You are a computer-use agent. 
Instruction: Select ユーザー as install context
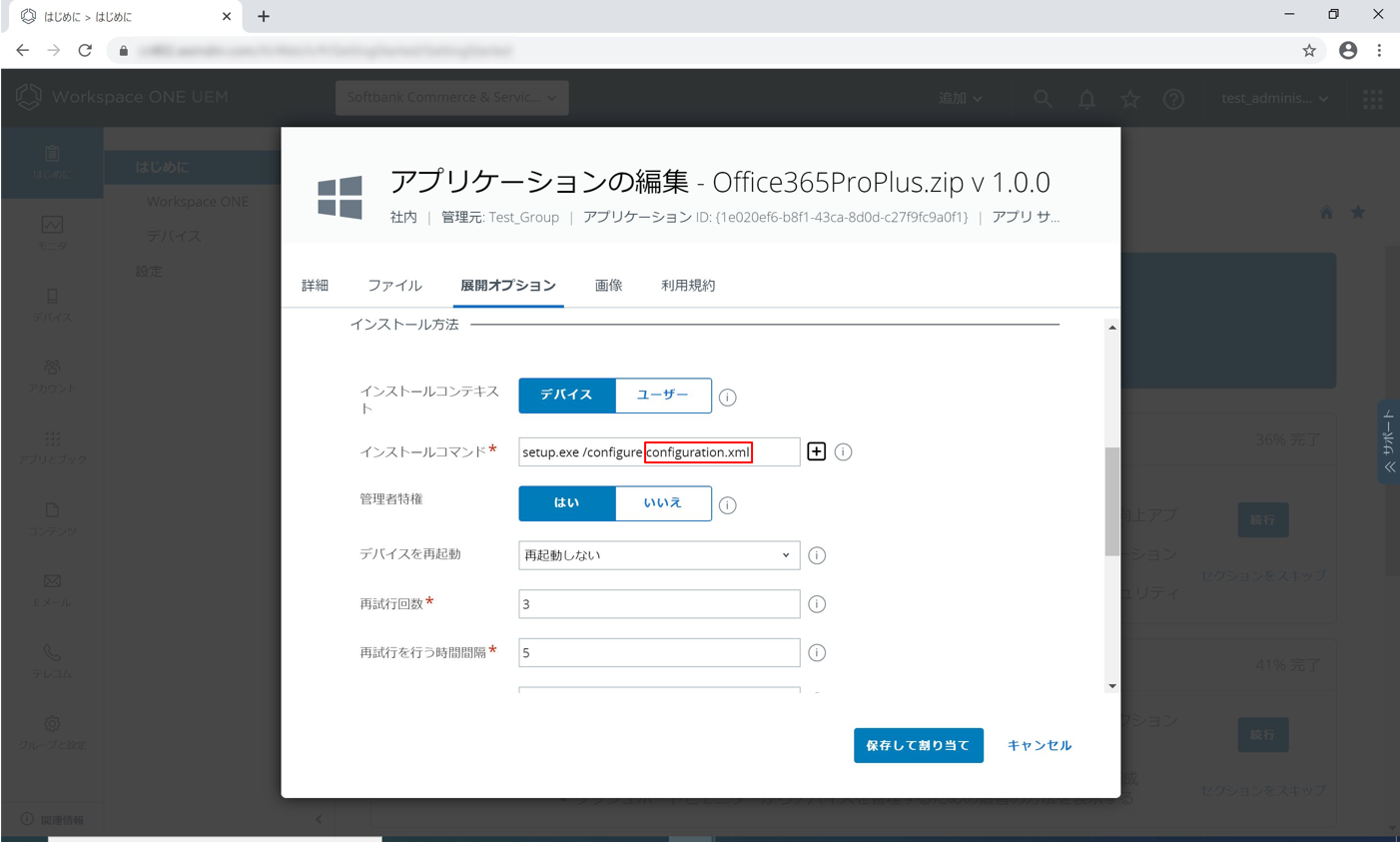(x=663, y=396)
